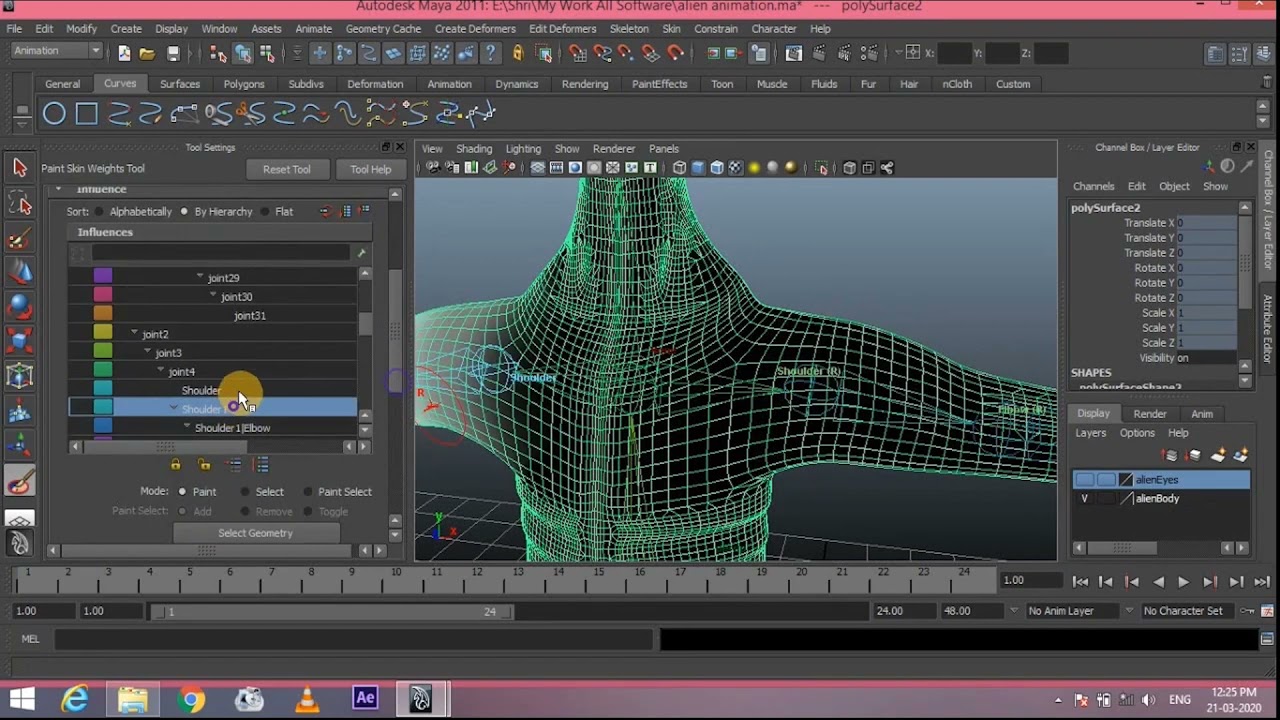Screen dimensions: 1280x720
Task: Click the yellow use all lights sphere icon
Action: [x=754, y=168]
